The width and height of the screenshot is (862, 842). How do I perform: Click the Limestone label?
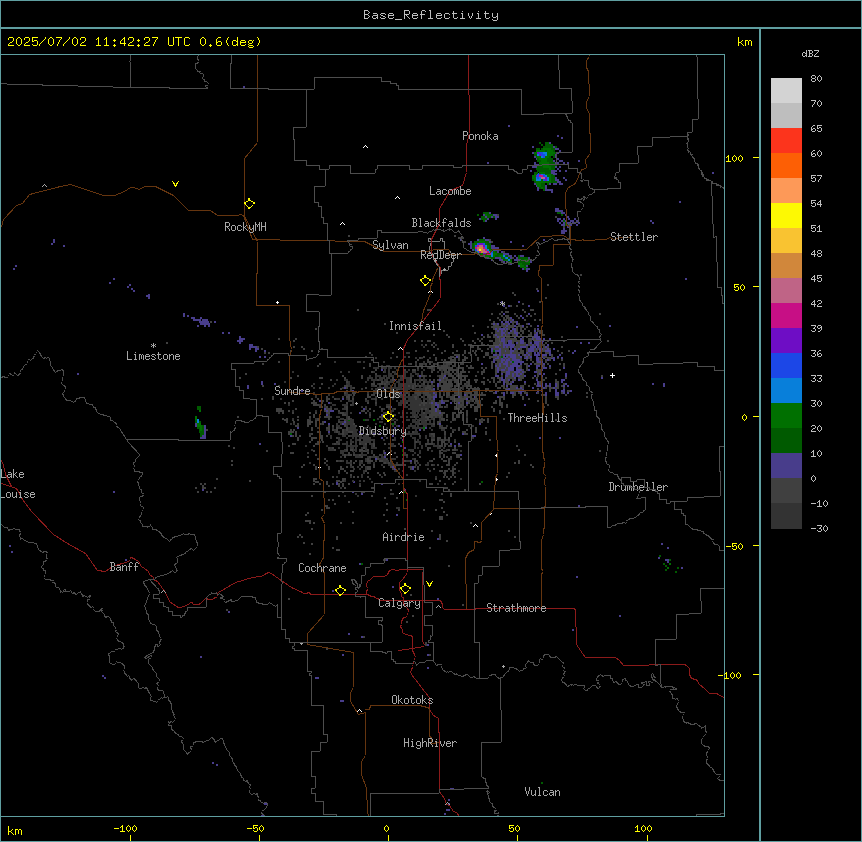(x=153, y=356)
